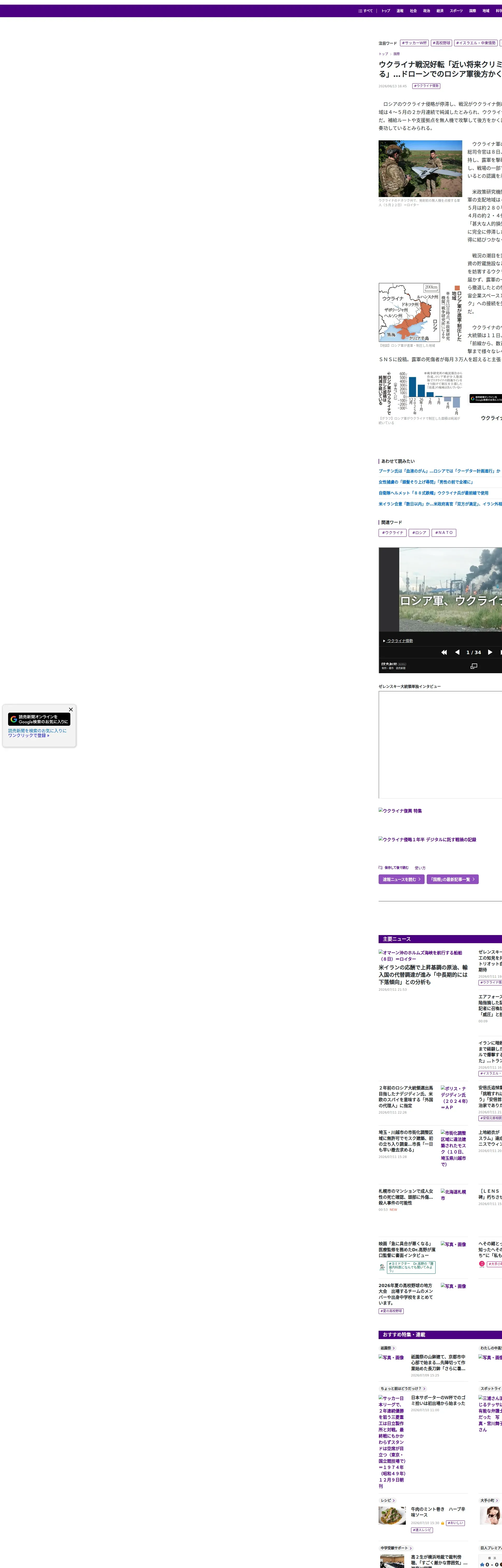Click the 使い方 link
Screen dimensions: 502x1568
(x=420, y=868)
